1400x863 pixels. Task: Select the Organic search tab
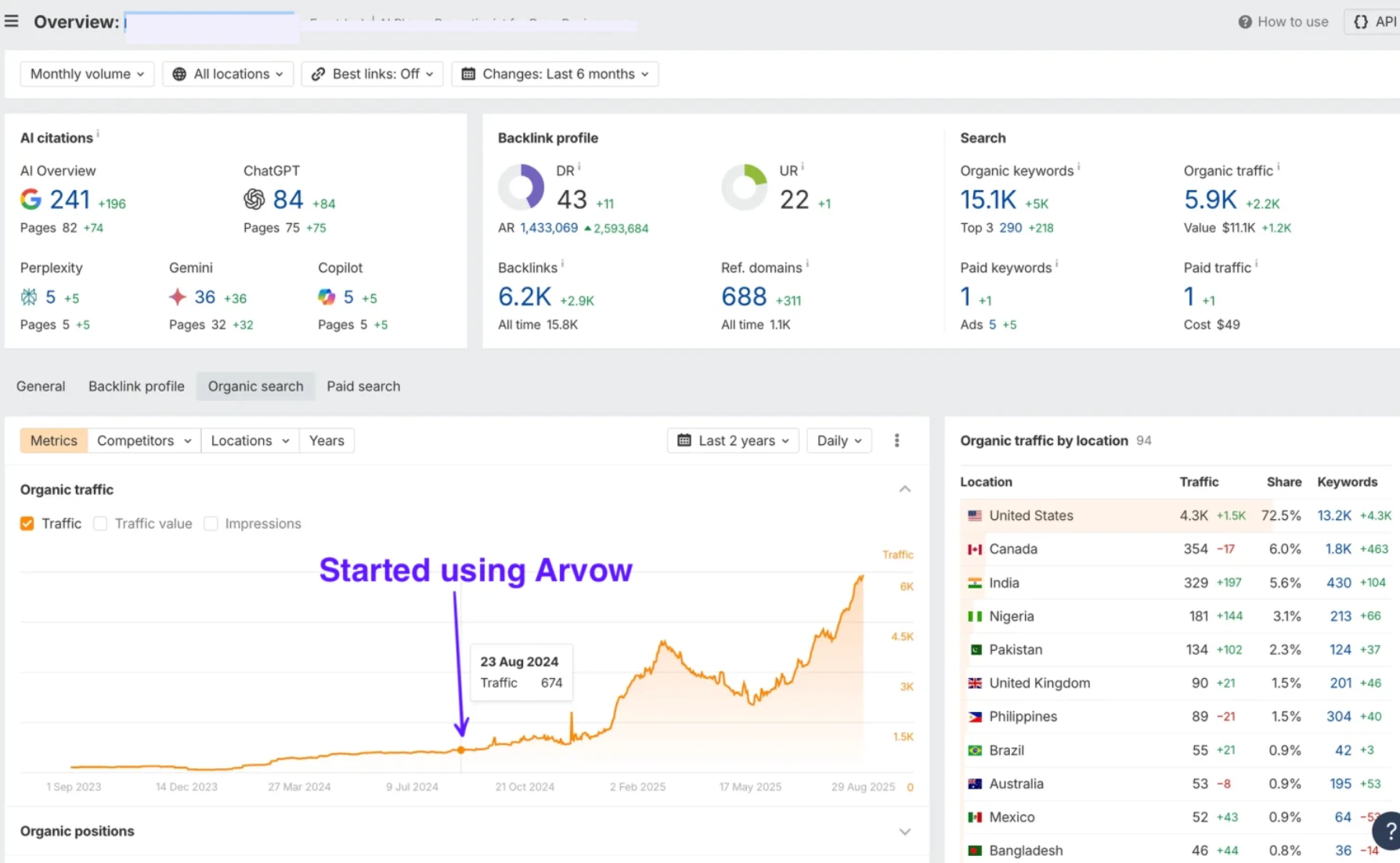[255, 387]
